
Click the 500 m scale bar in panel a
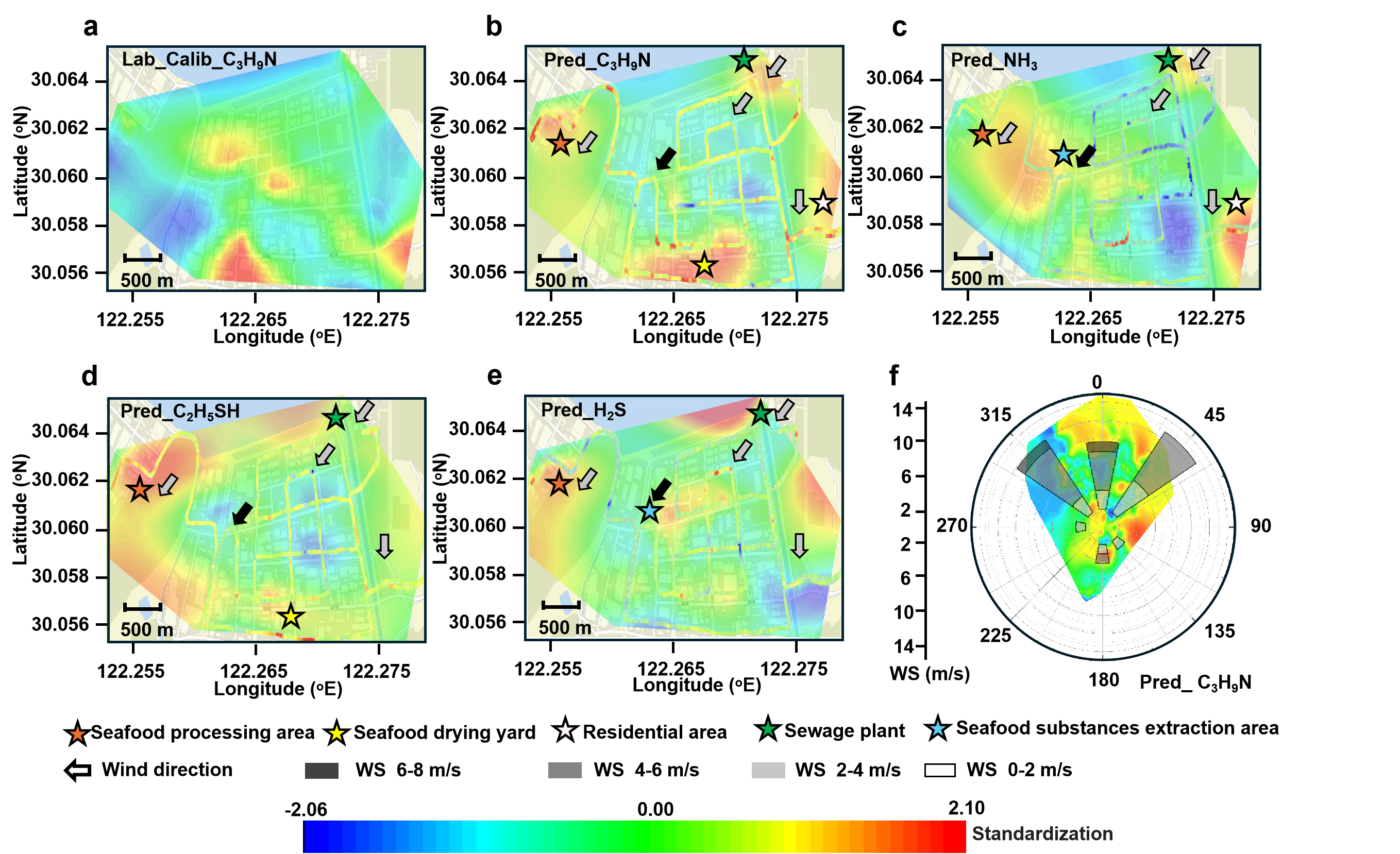tap(143, 259)
